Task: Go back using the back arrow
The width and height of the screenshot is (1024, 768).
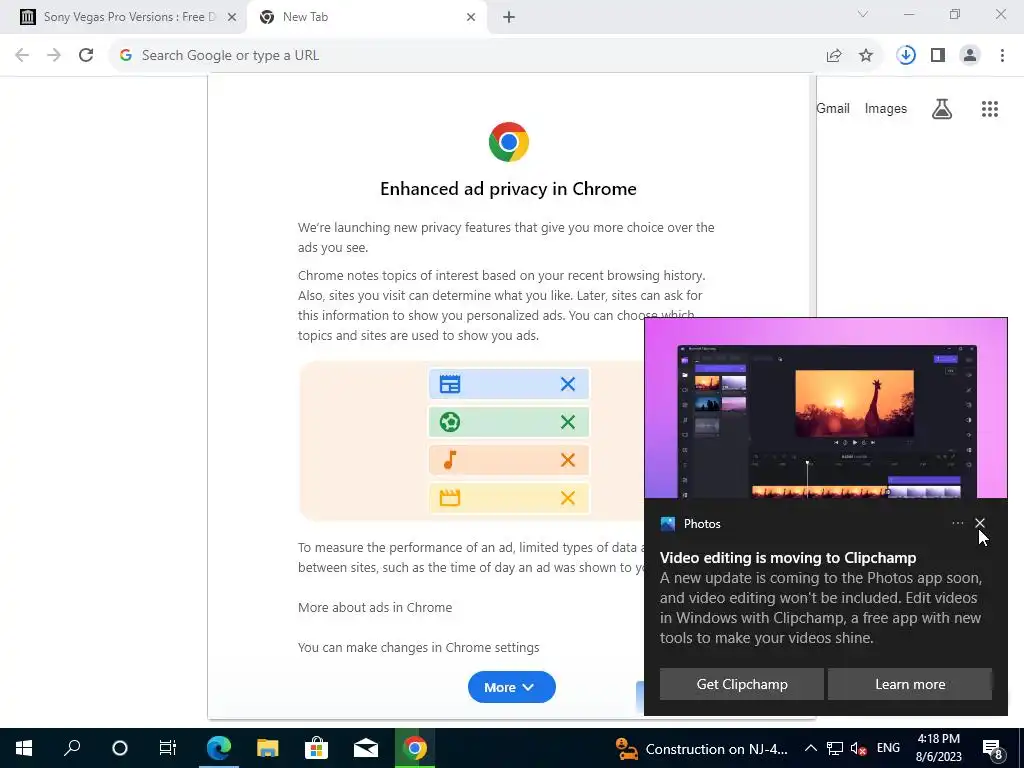Action: point(22,56)
